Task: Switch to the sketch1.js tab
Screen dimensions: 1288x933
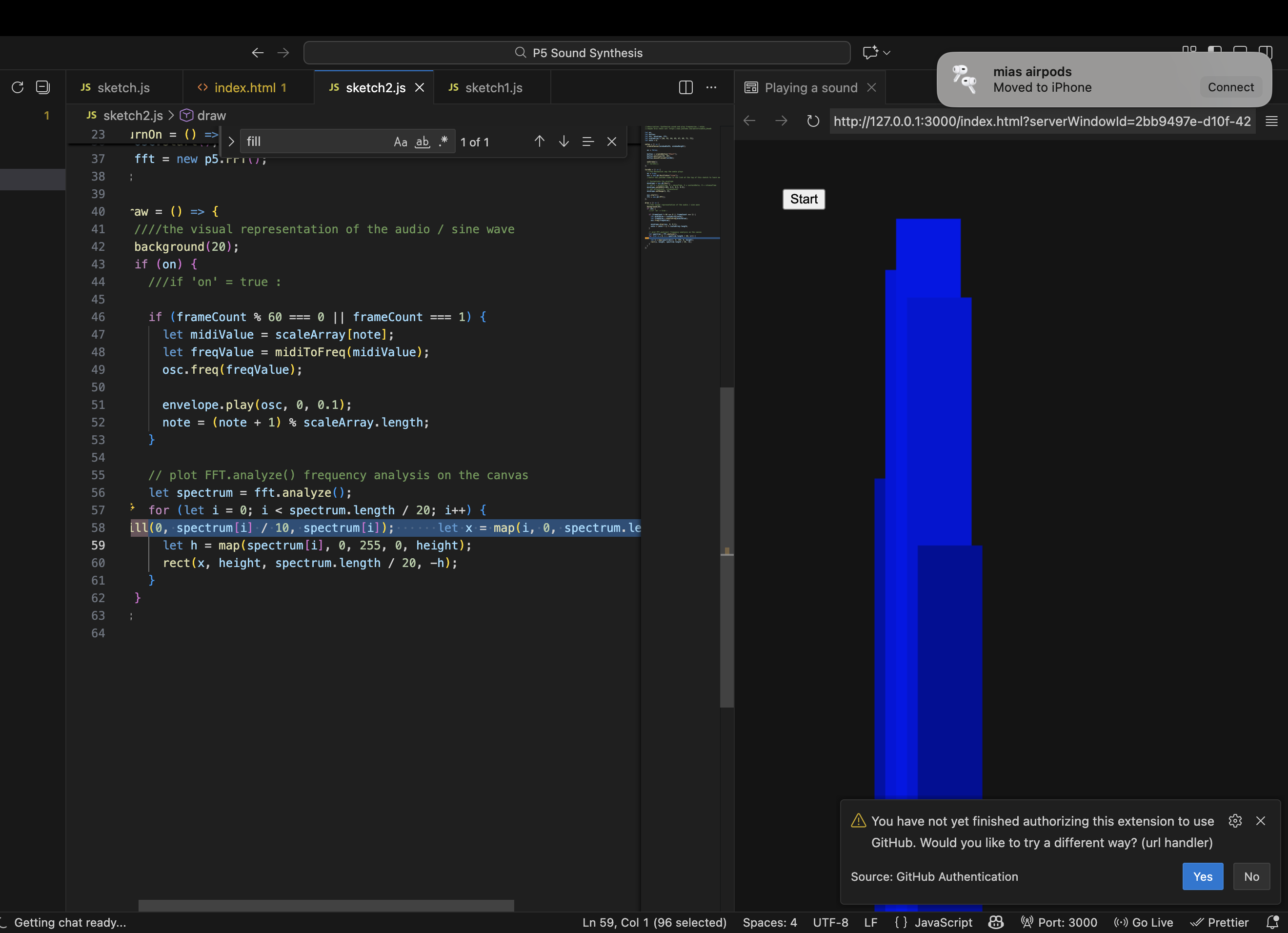Action: [x=492, y=87]
